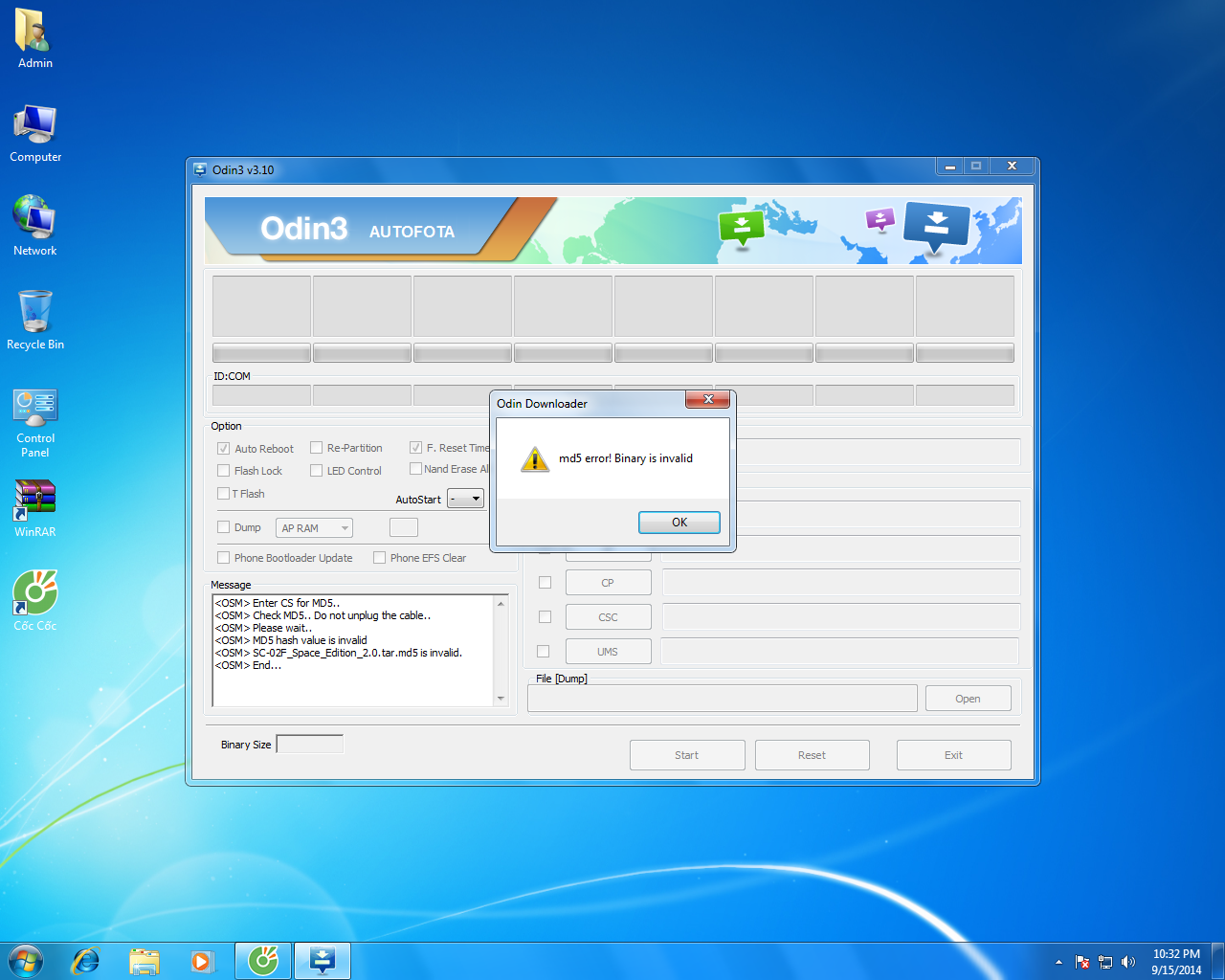Open the AP RAM dump dropdown
The width and height of the screenshot is (1225, 980).
point(315,527)
